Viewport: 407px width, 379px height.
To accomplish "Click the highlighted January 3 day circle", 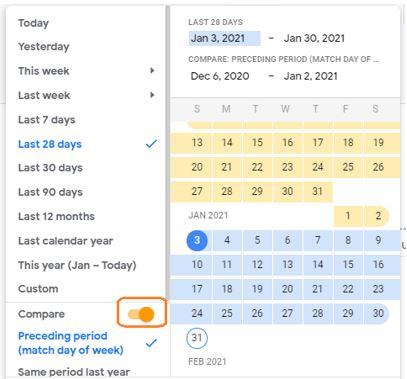I will [x=197, y=240].
